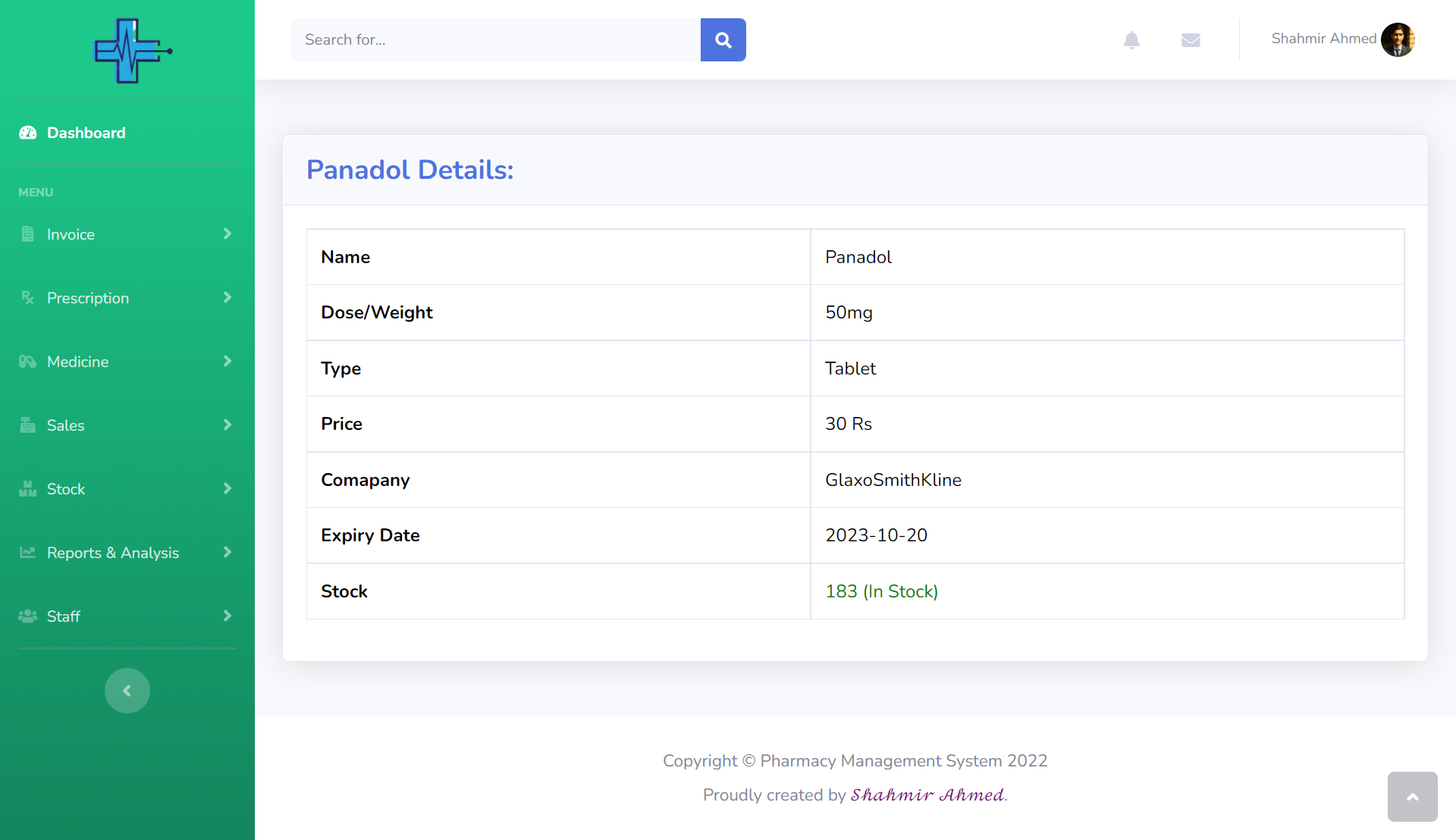
Task: Open the Stock menu item
Action: [x=66, y=489]
